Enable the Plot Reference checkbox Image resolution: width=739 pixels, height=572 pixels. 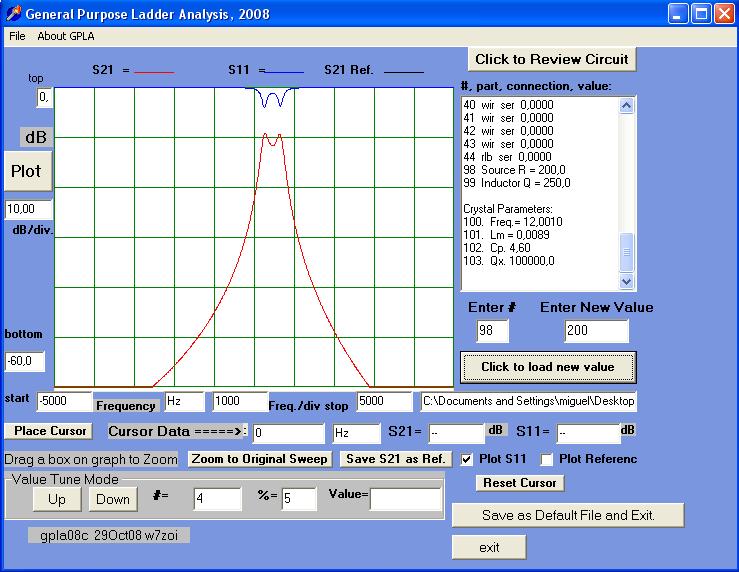click(547, 460)
